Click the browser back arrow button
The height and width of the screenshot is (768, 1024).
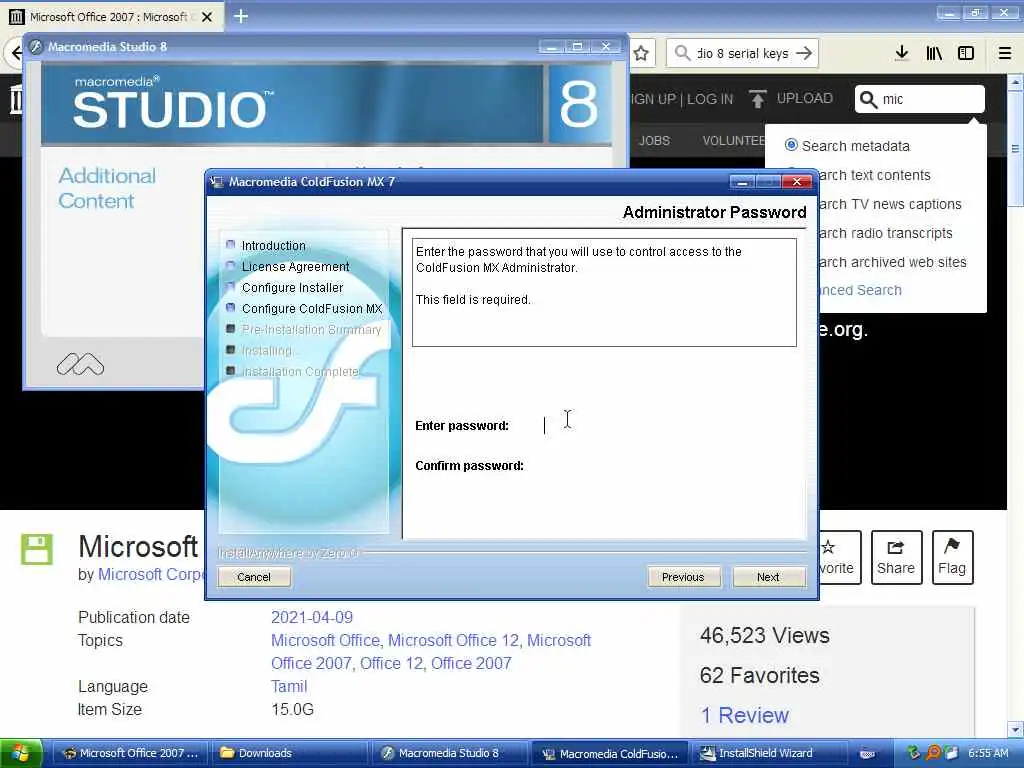[15, 53]
